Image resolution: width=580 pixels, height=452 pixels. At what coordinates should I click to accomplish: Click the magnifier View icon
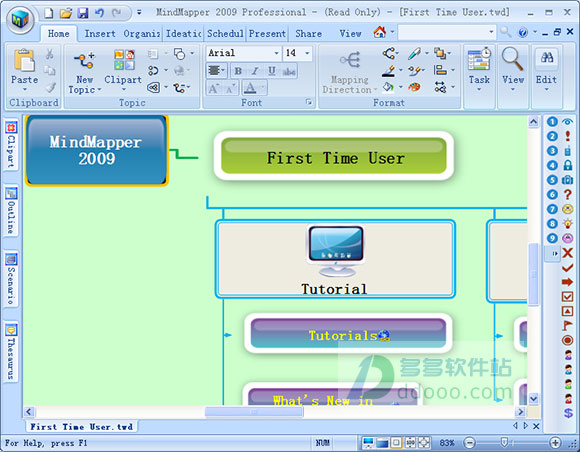(x=512, y=59)
